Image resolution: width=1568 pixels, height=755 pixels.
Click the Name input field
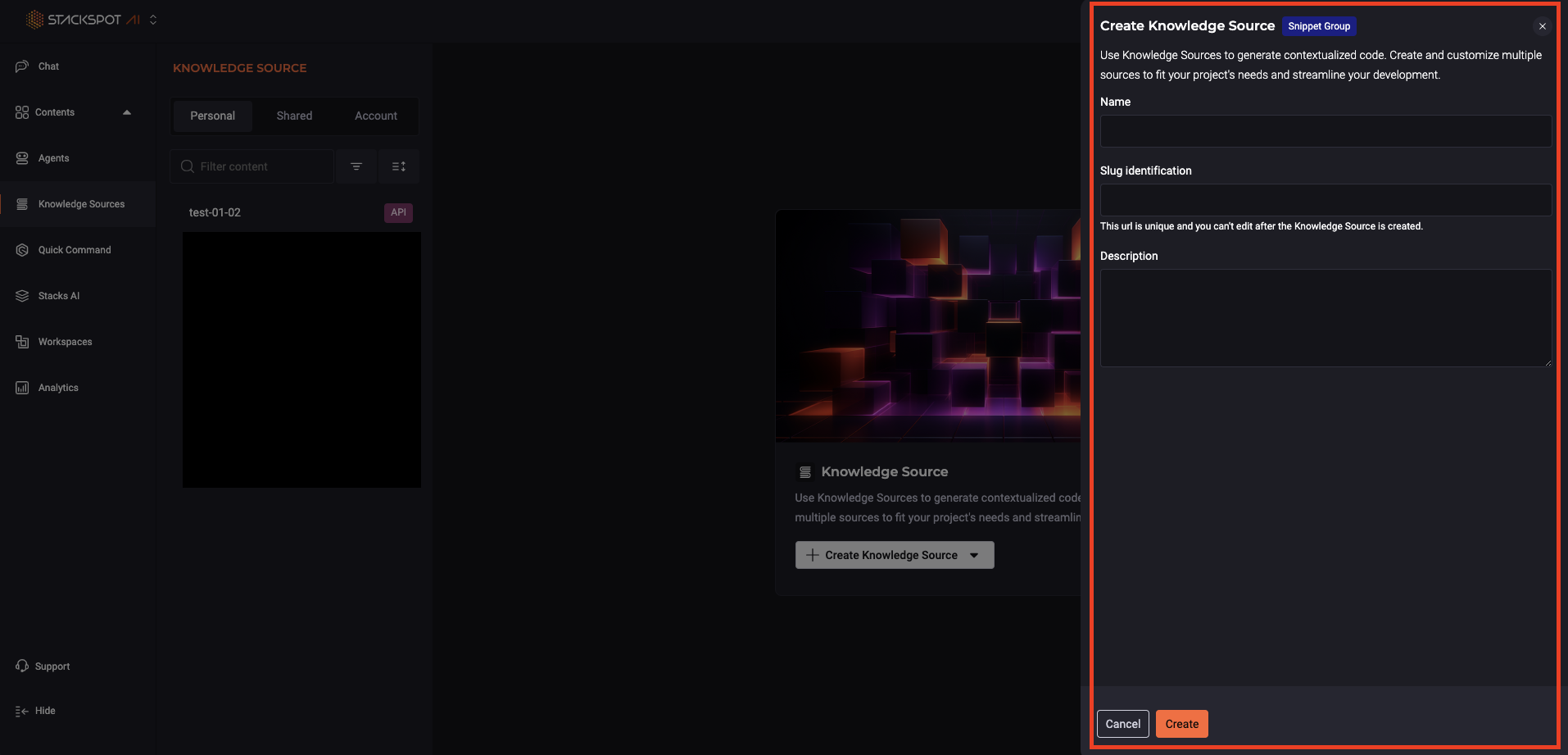tap(1323, 131)
